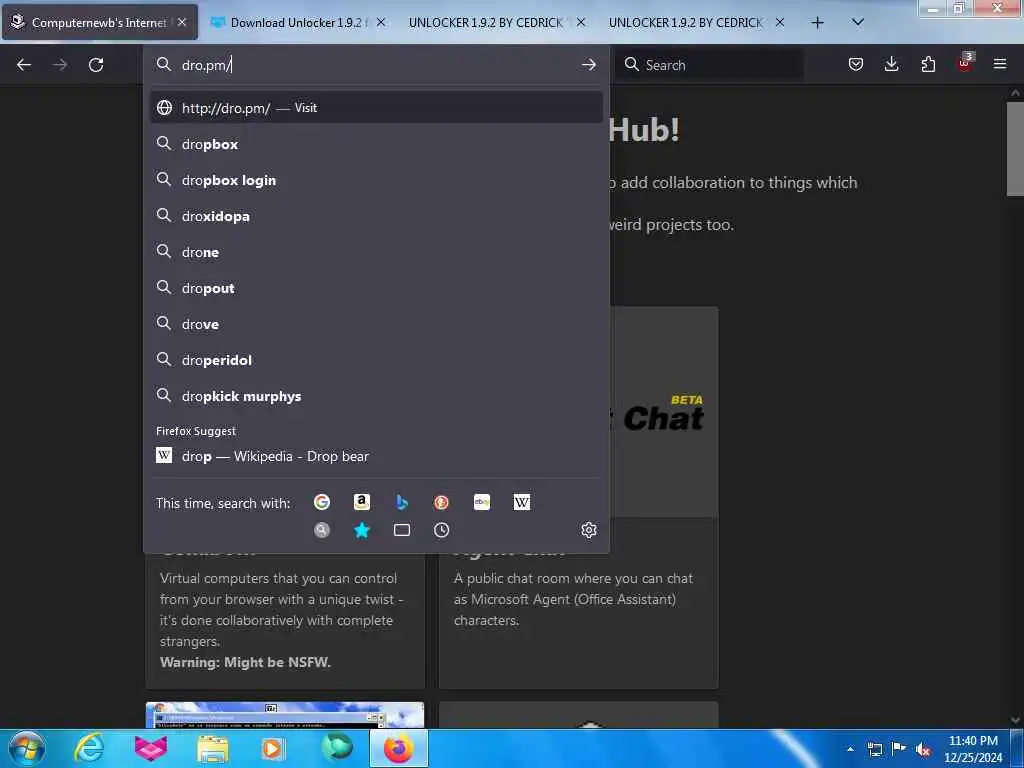Click the page vertical scrollbar thumb

click(1015, 148)
